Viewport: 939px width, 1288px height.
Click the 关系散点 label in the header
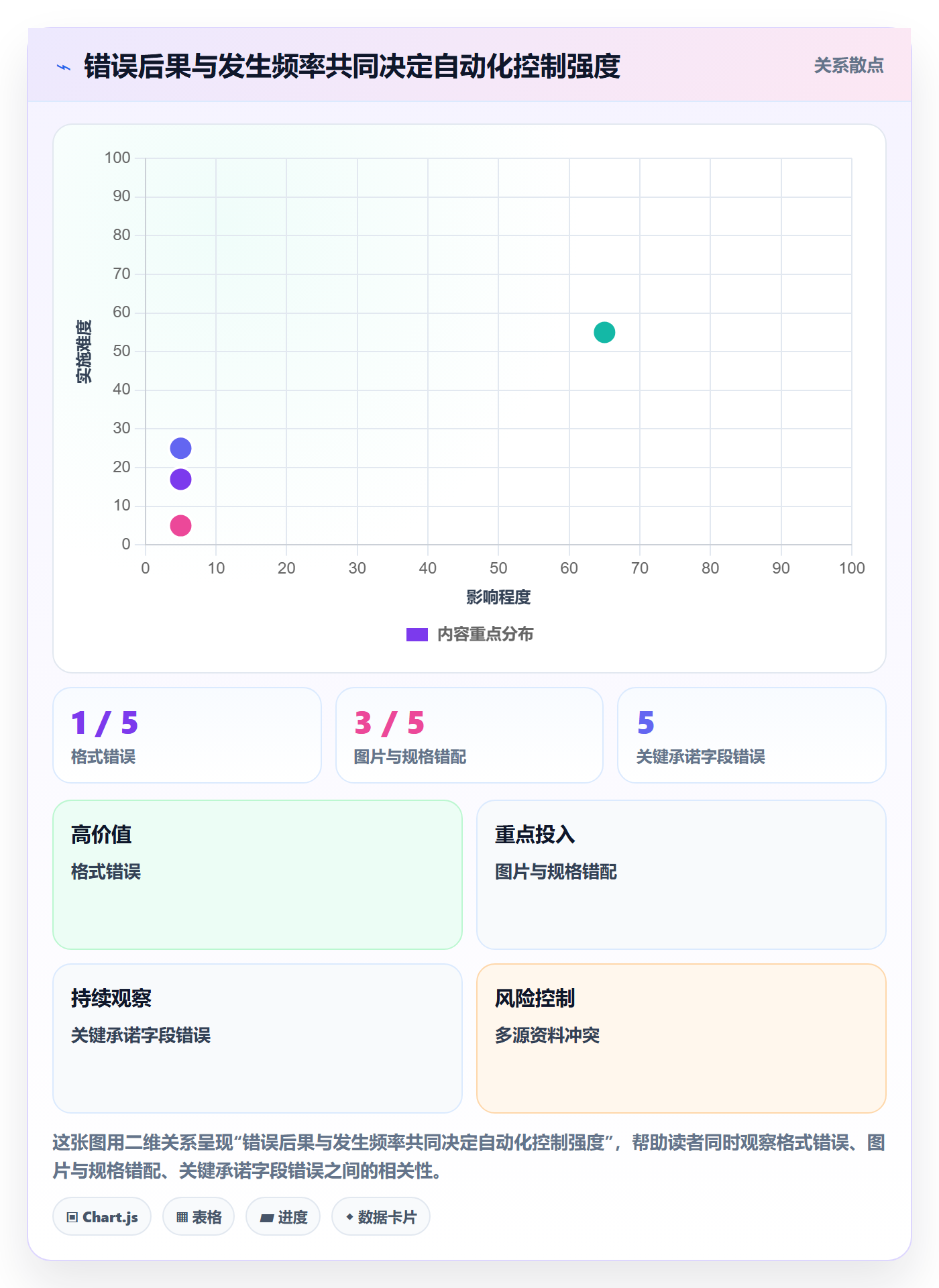(848, 66)
